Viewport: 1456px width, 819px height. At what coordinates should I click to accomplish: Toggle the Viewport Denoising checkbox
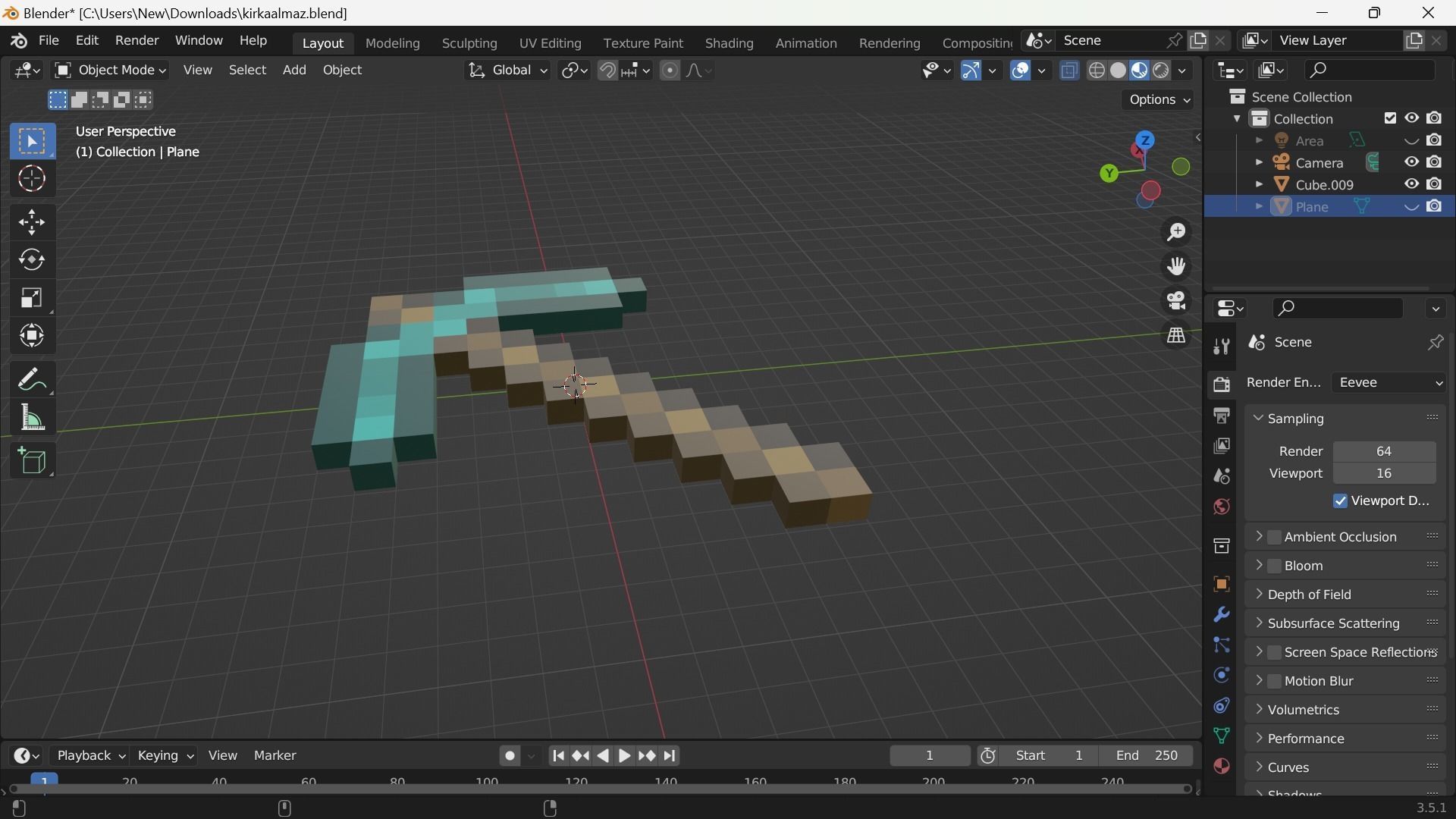[1340, 500]
